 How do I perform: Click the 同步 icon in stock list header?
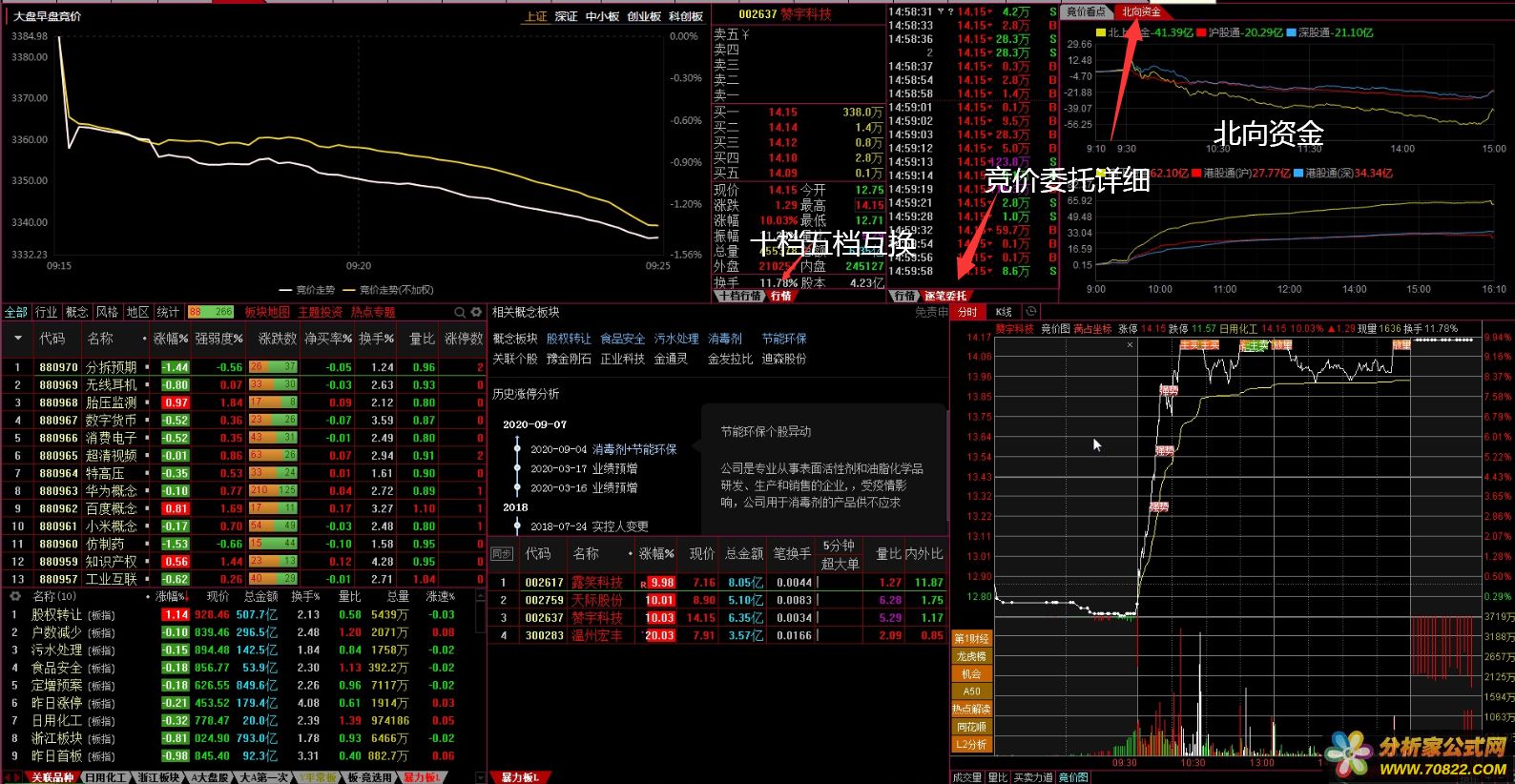(x=502, y=553)
